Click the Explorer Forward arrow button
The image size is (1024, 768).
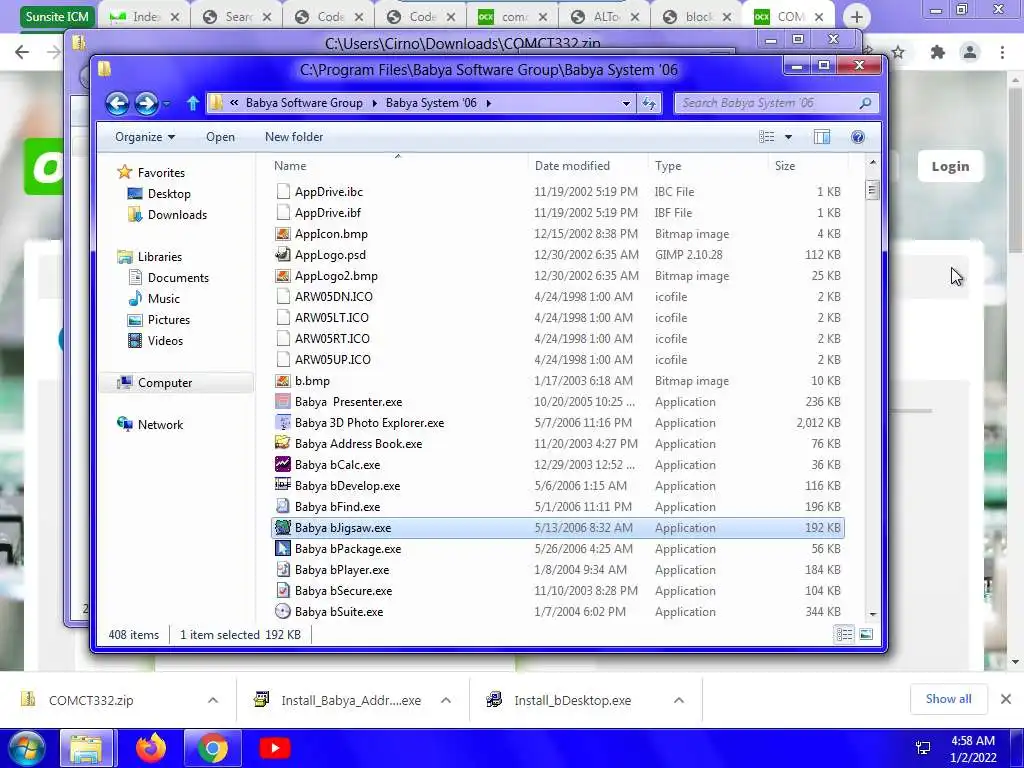(146, 103)
